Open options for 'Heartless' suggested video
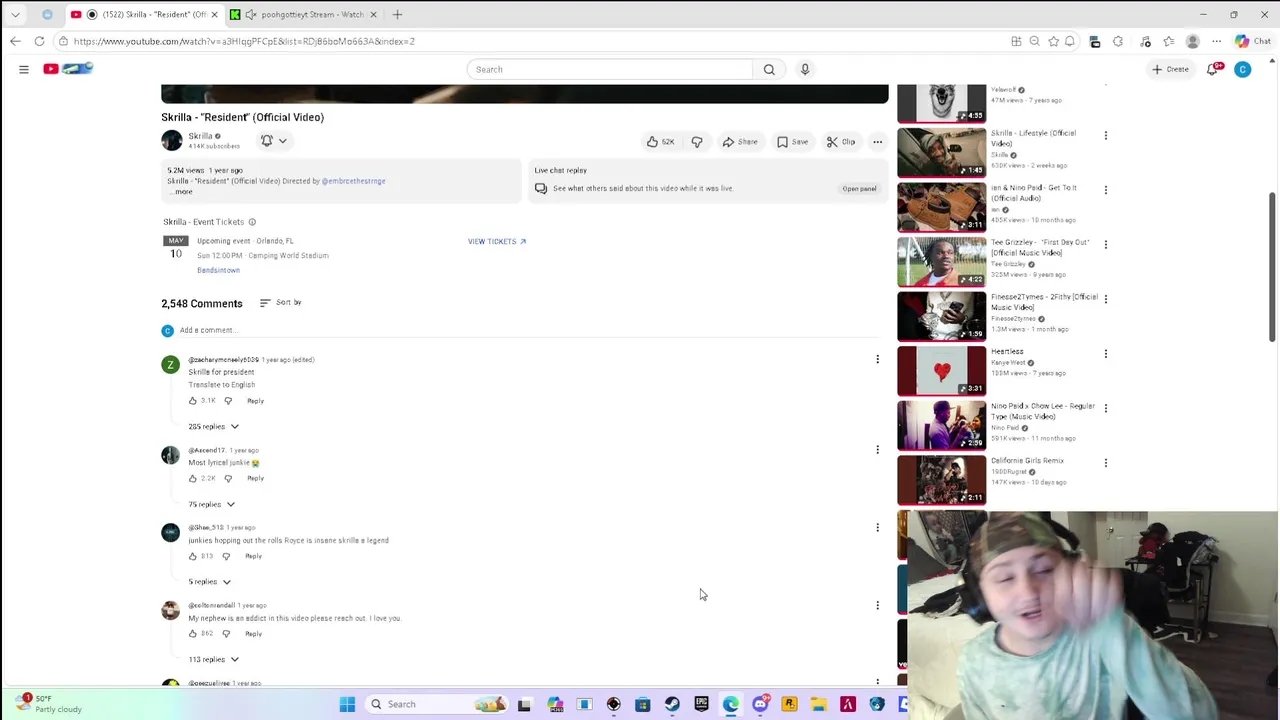This screenshot has height=720, width=1280. (1105, 353)
